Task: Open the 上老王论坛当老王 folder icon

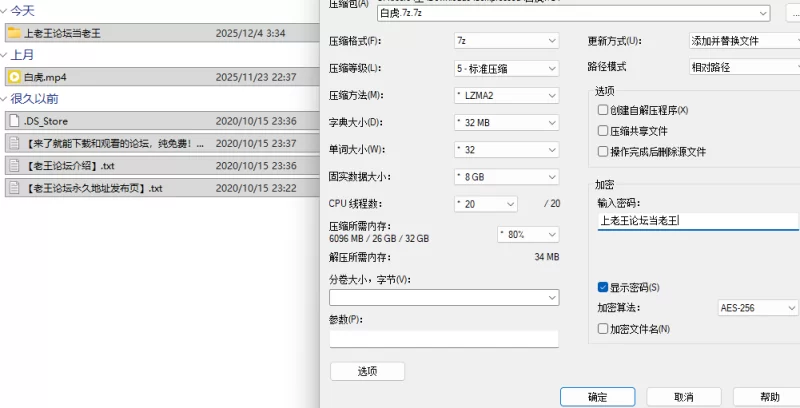Action: (x=14, y=34)
